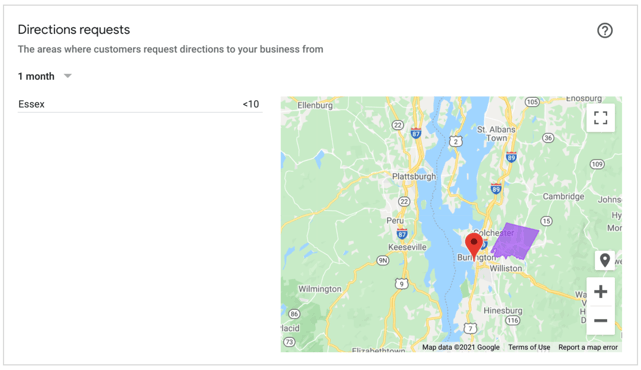This screenshot has height=370, width=641.
Task: Click the zoom in plus button
Action: click(x=600, y=292)
